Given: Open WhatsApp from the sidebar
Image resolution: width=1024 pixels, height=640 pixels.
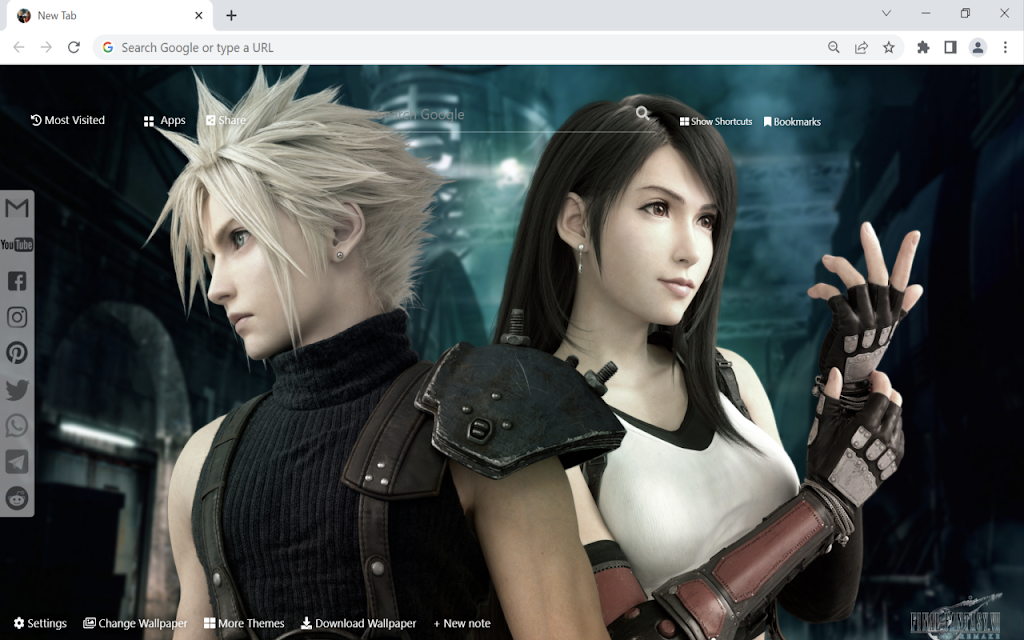Looking at the screenshot, I should tap(17, 426).
